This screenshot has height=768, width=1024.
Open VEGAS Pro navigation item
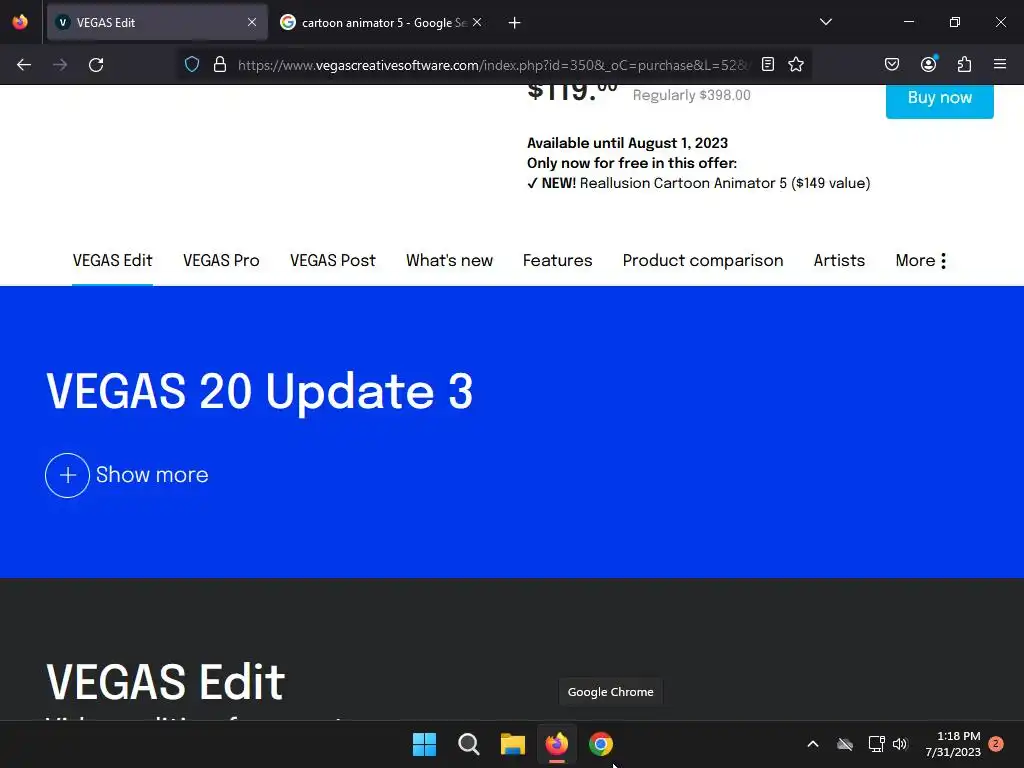click(221, 261)
